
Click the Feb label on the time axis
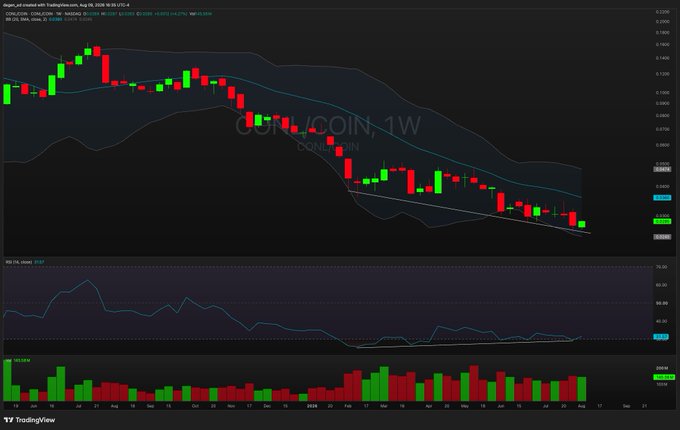(348, 406)
